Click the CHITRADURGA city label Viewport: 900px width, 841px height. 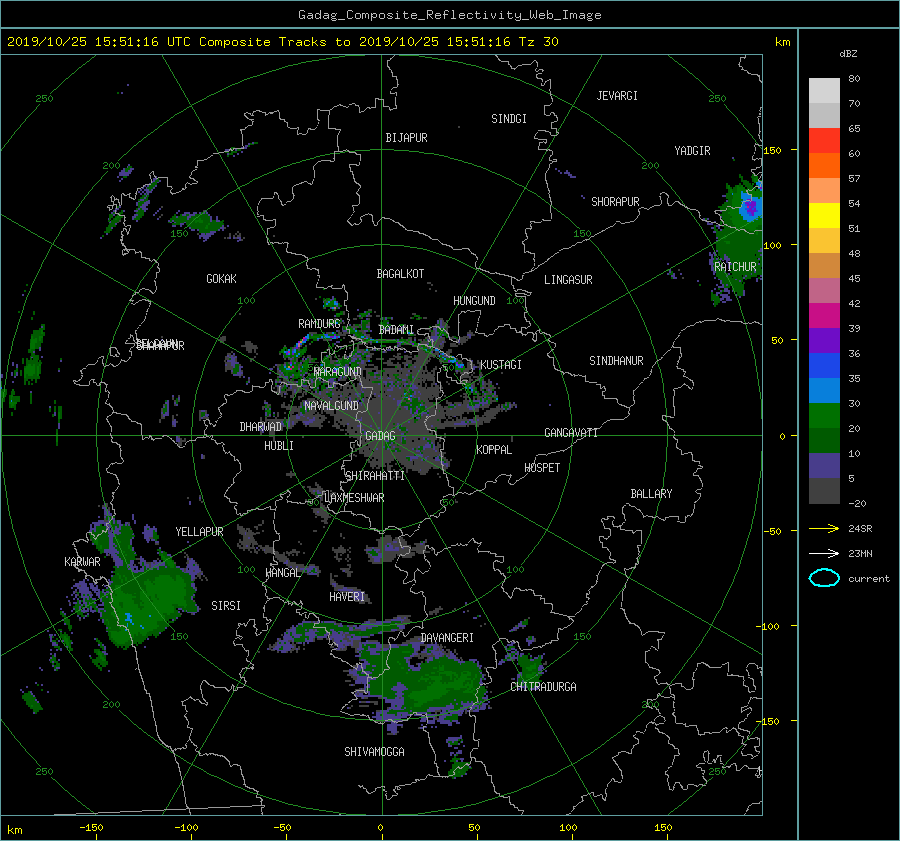(543, 687)
